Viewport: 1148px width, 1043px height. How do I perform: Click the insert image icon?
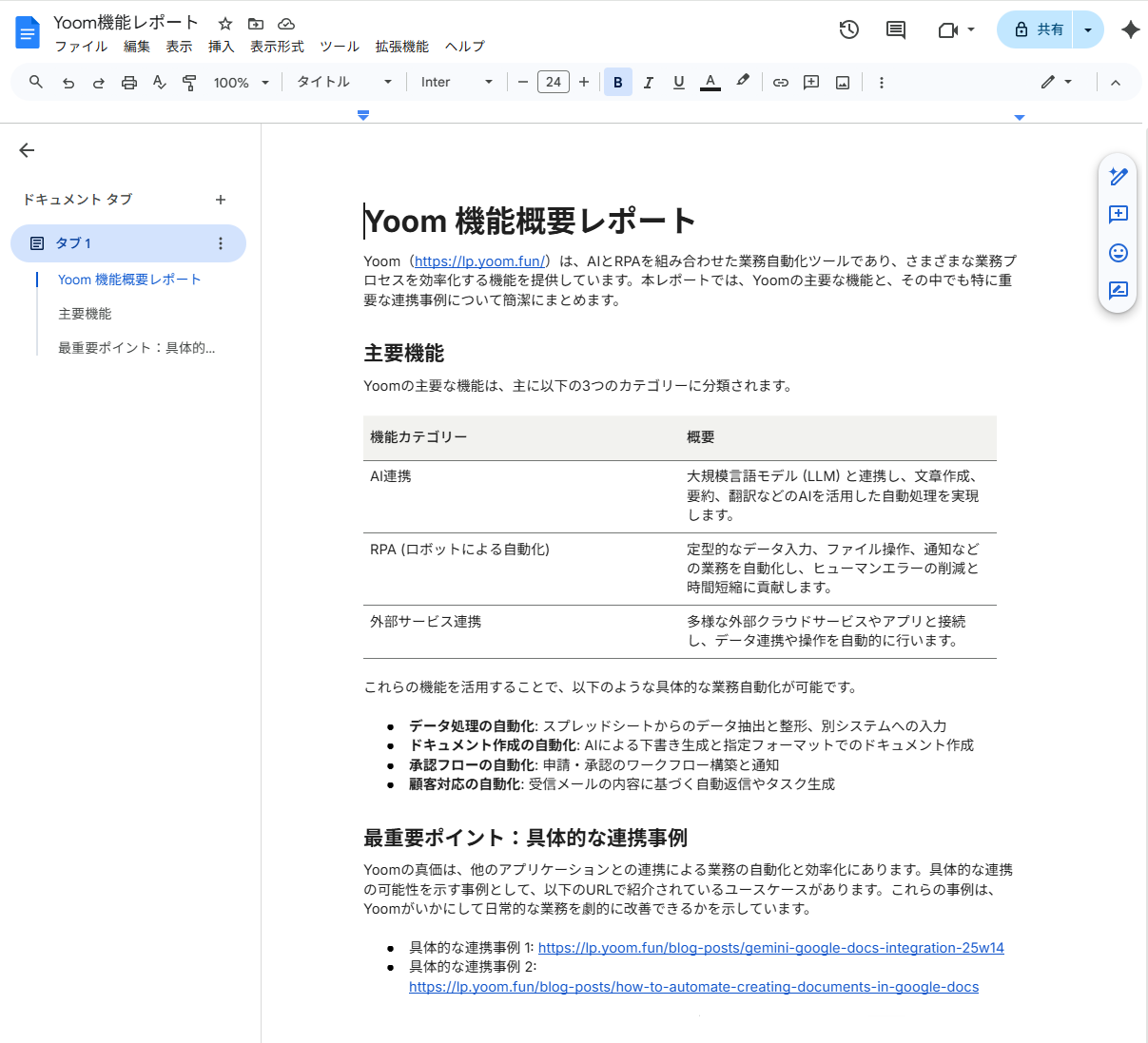pyautogui.click(x=843, y=83)
